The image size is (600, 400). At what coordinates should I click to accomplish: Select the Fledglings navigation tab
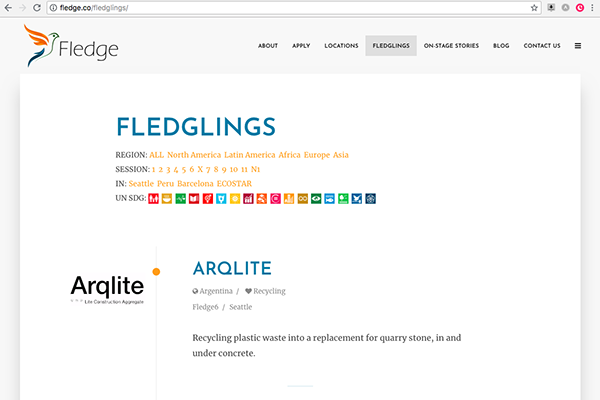pyautogui.click(x=391, y=46)
